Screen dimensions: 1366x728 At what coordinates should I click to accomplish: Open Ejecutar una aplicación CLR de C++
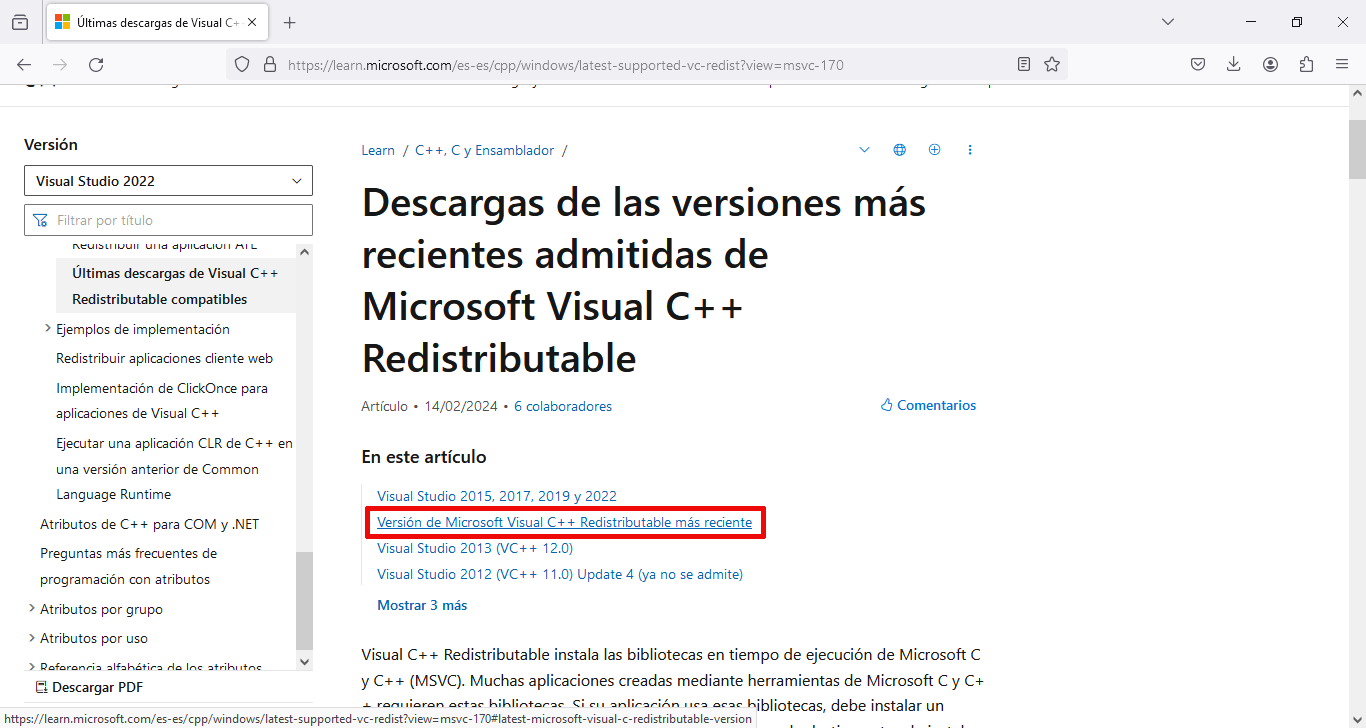click(x=175, y=469)
